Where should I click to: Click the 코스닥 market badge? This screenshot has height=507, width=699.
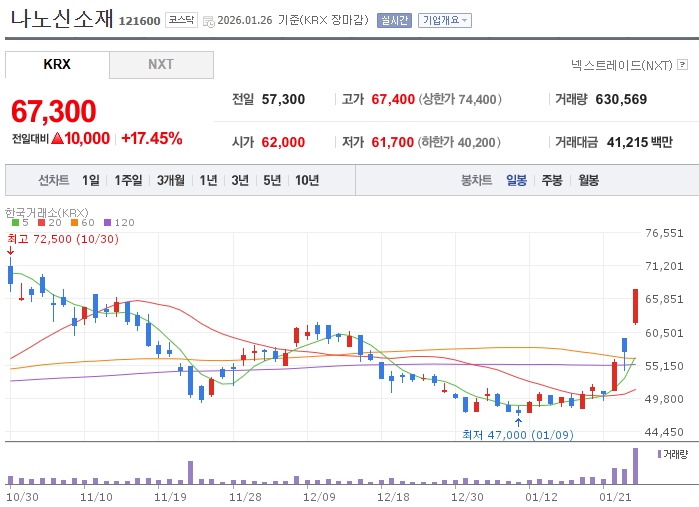181,20
